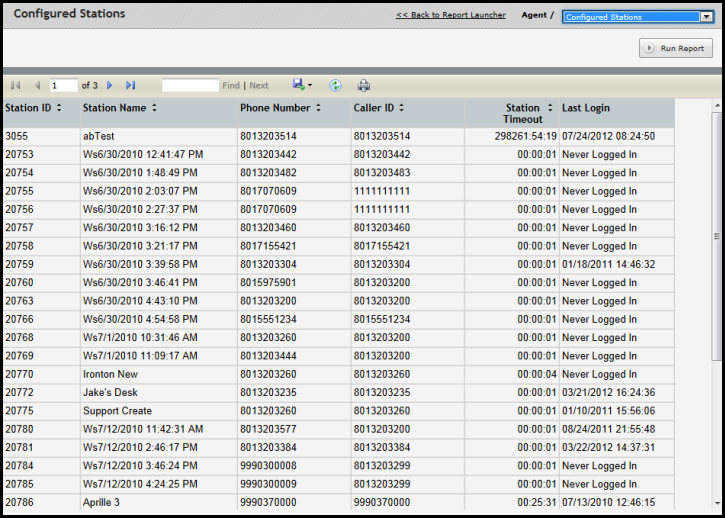Sort by Phone Number column arrows

(x=318, y=108)
